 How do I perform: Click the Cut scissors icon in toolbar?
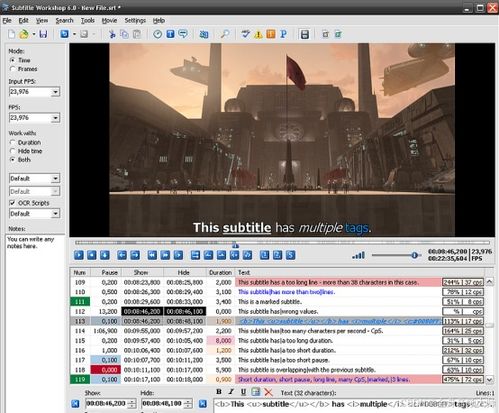[112, 34]
